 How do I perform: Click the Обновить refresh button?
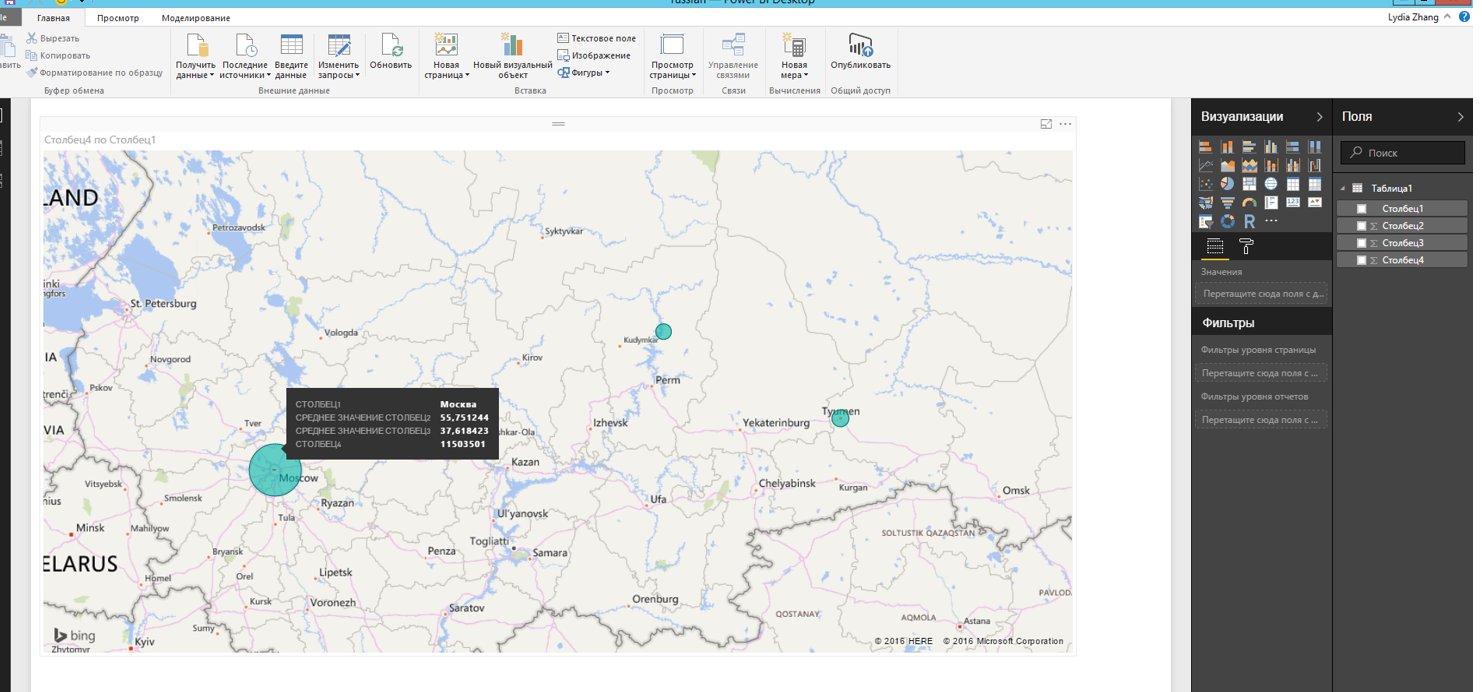click(x=391, y=52)
